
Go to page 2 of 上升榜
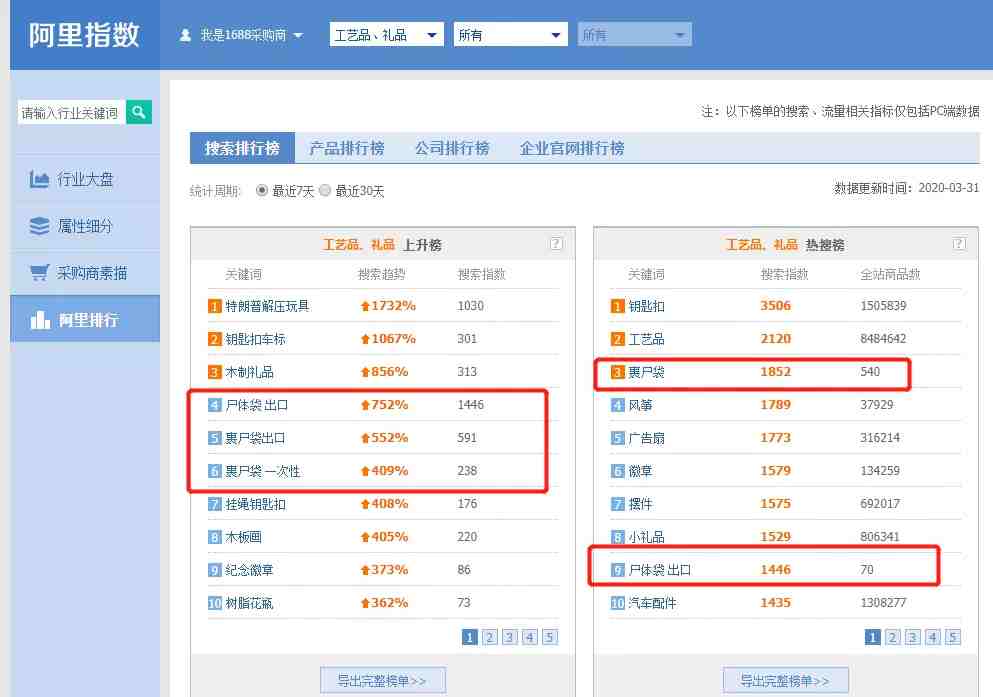point(490,637)
